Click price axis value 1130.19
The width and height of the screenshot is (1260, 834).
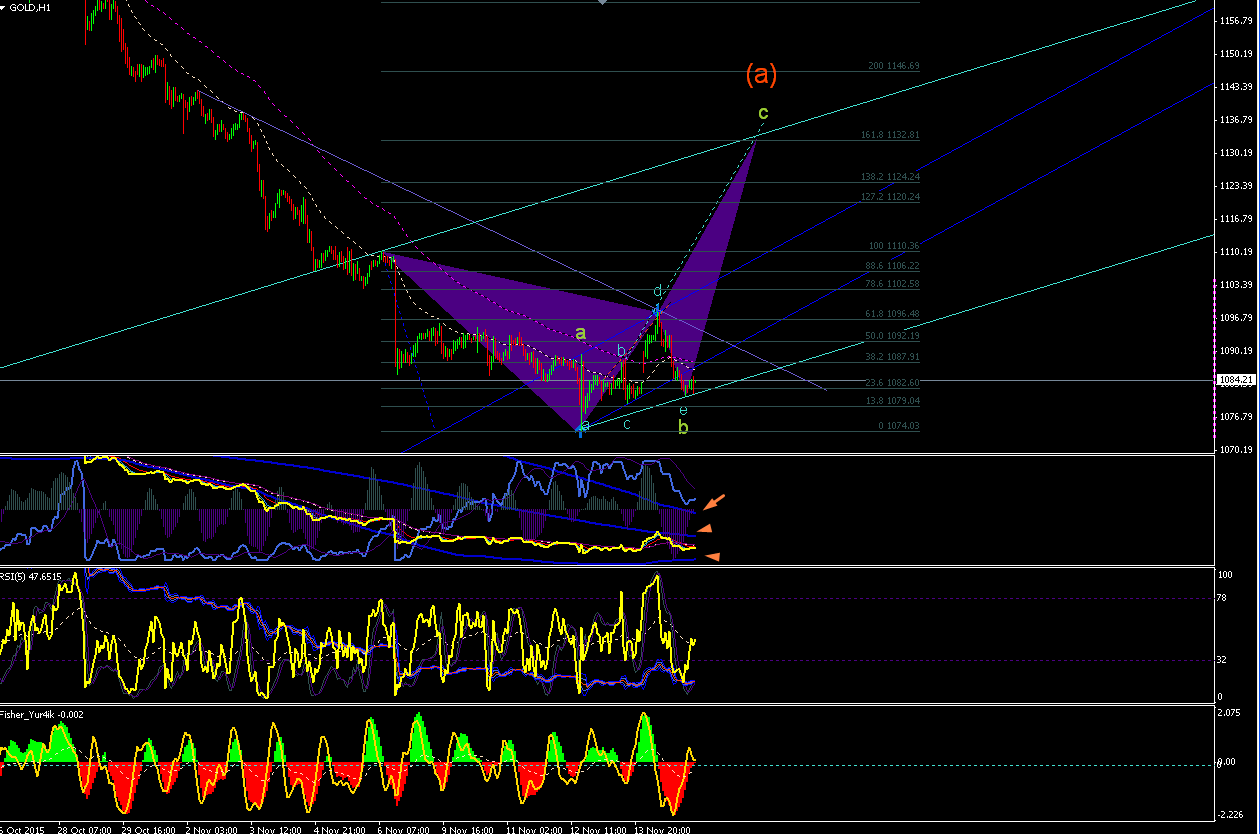click(1237, 152)
